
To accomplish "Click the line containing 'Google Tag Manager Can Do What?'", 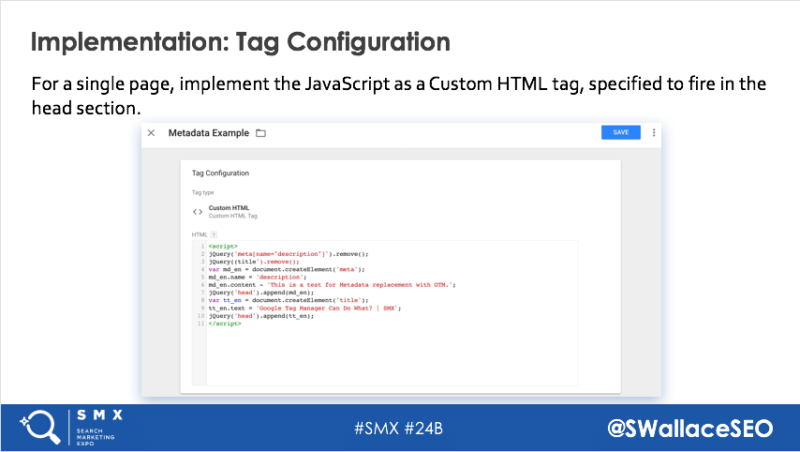I will tap(305, 308).
